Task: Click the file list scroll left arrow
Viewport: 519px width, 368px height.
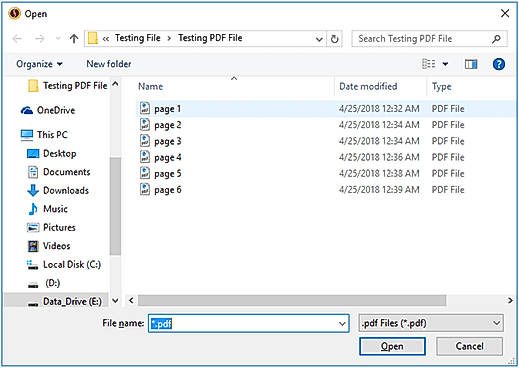Action: click(131, 300)
